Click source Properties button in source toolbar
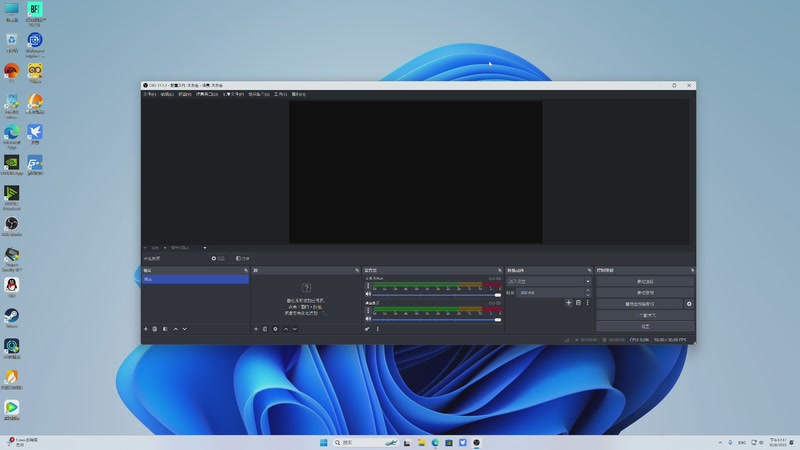 218,259
